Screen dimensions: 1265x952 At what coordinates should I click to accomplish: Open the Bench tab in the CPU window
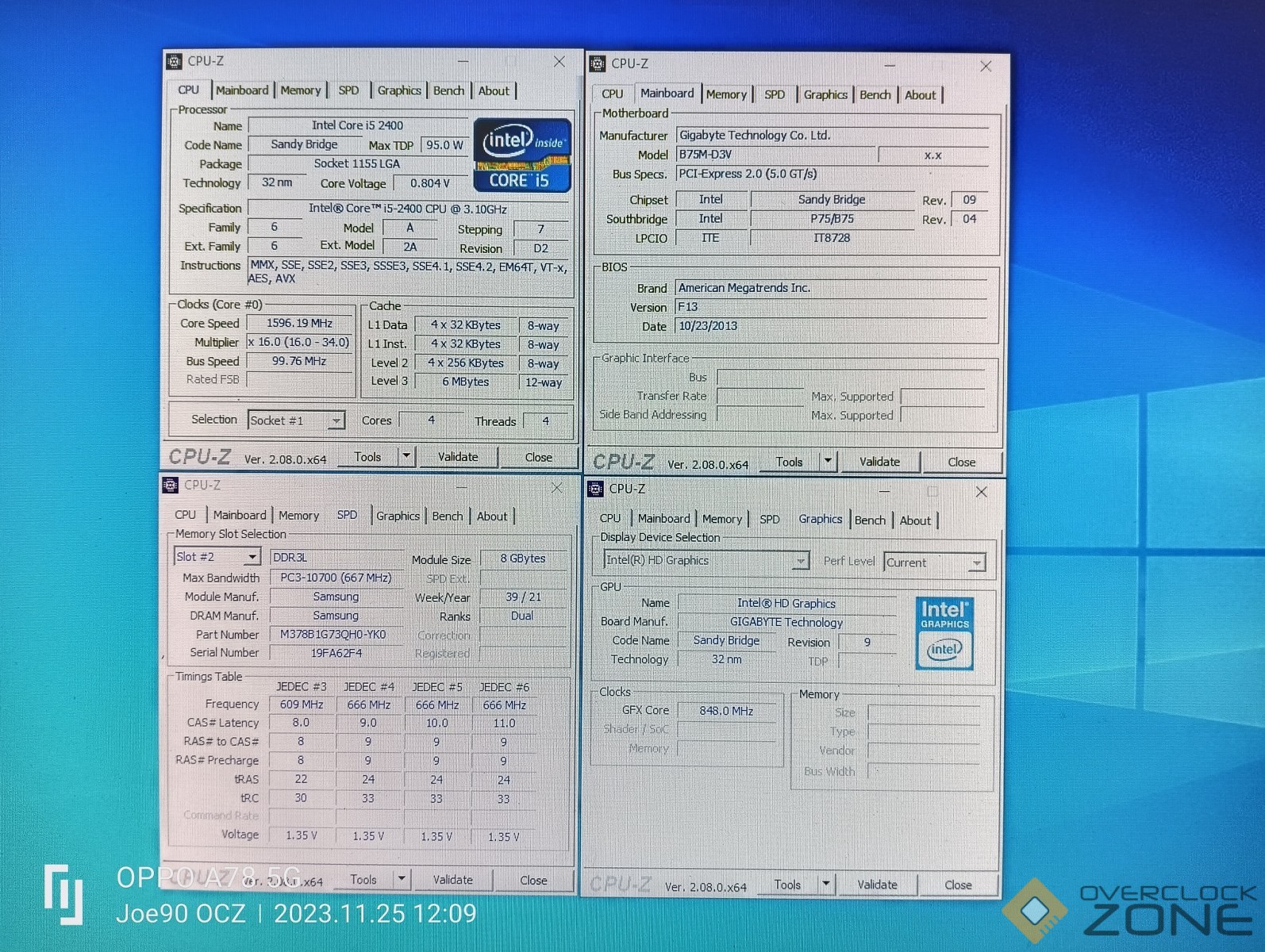pos(448,90)
